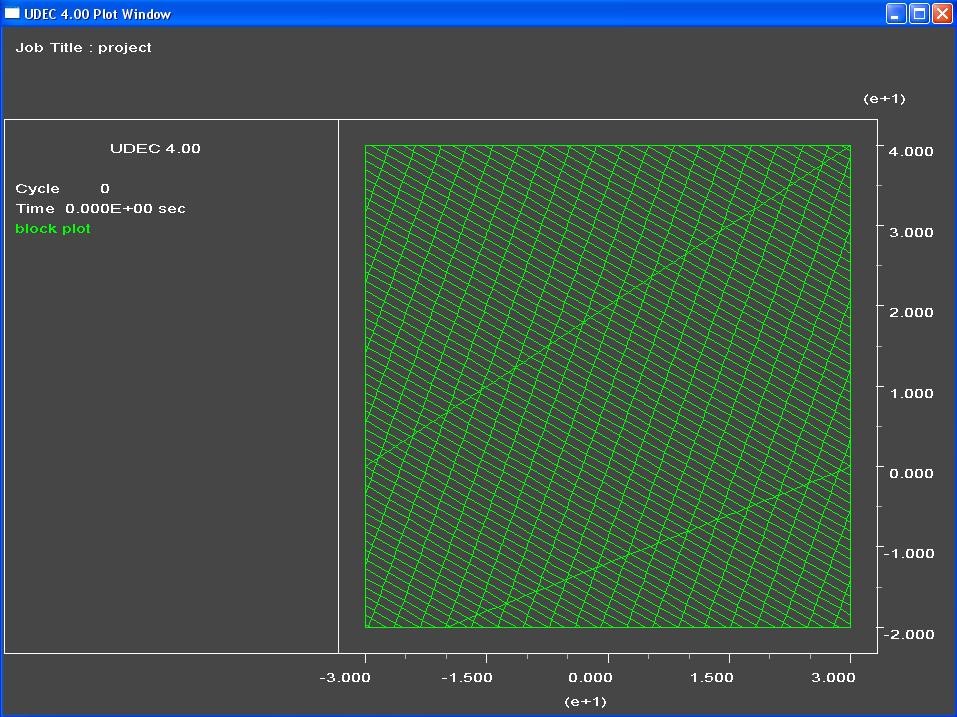This screenshot has height=717, width=957.
Task: Click the vertical axis 3.000 tick label
Action: pyautogui.click(x=911, y=232)
